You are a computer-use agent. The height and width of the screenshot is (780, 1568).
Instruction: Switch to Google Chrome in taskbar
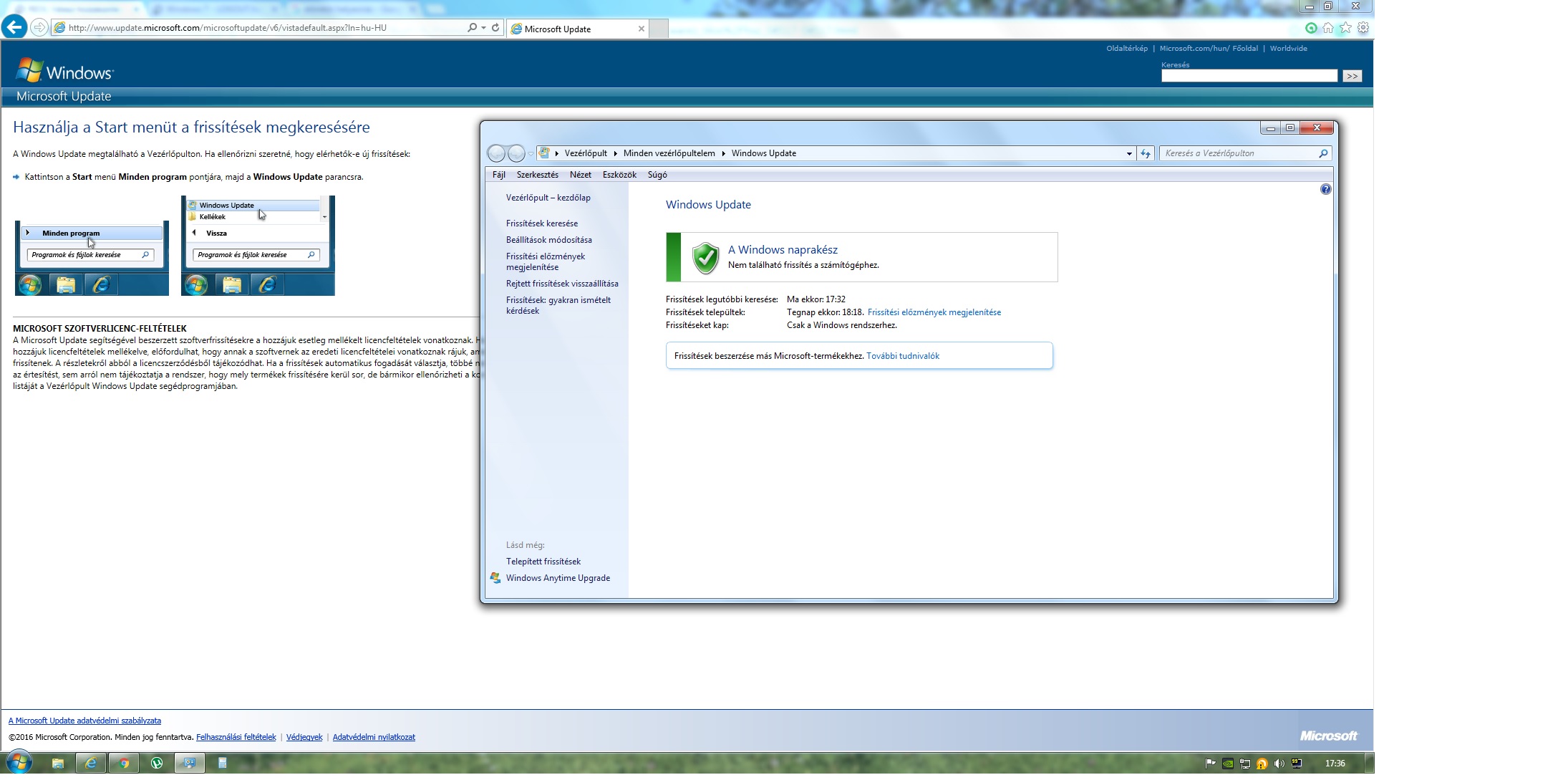124,764
